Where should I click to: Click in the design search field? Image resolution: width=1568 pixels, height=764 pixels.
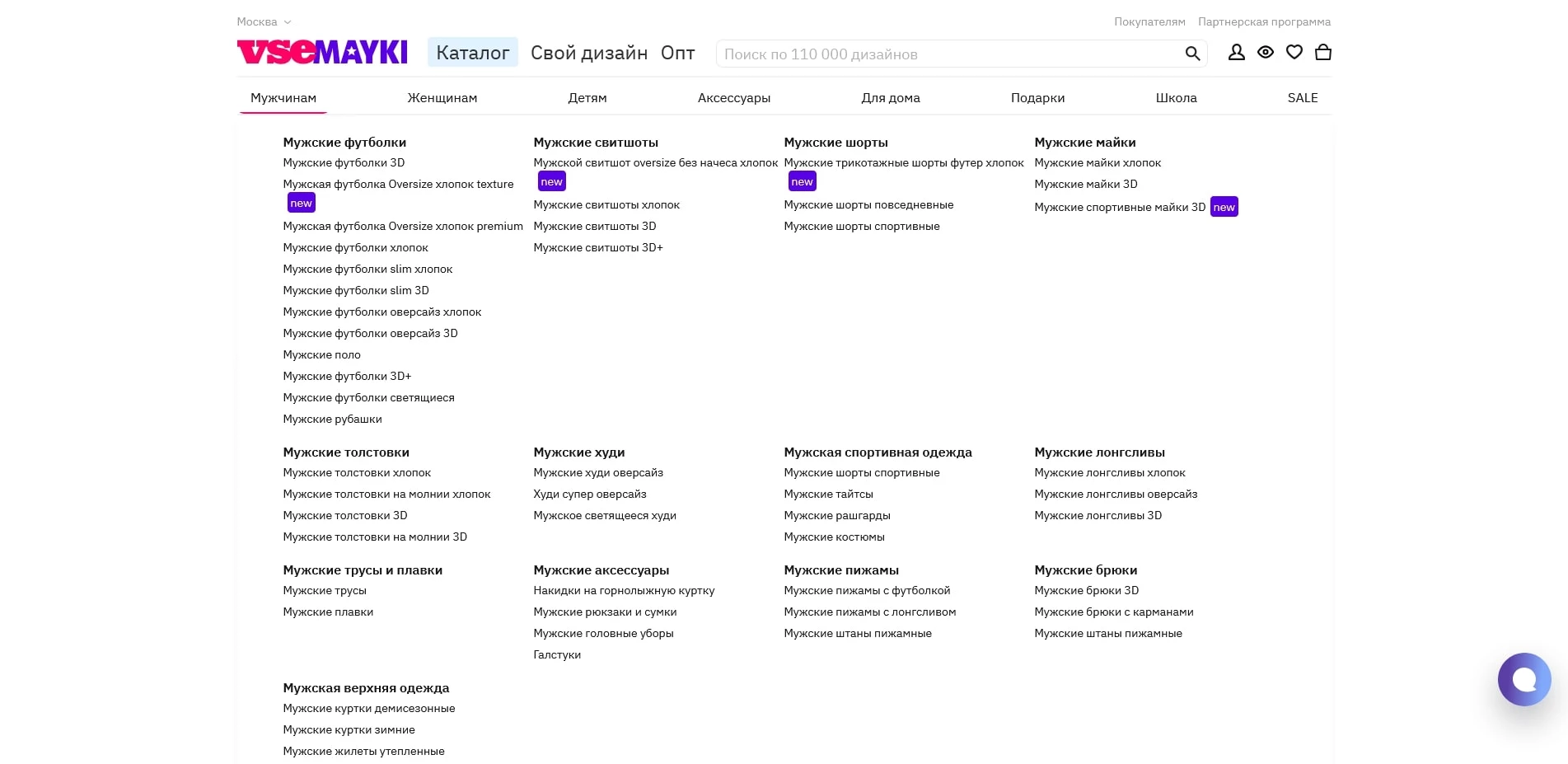(948, 54)
